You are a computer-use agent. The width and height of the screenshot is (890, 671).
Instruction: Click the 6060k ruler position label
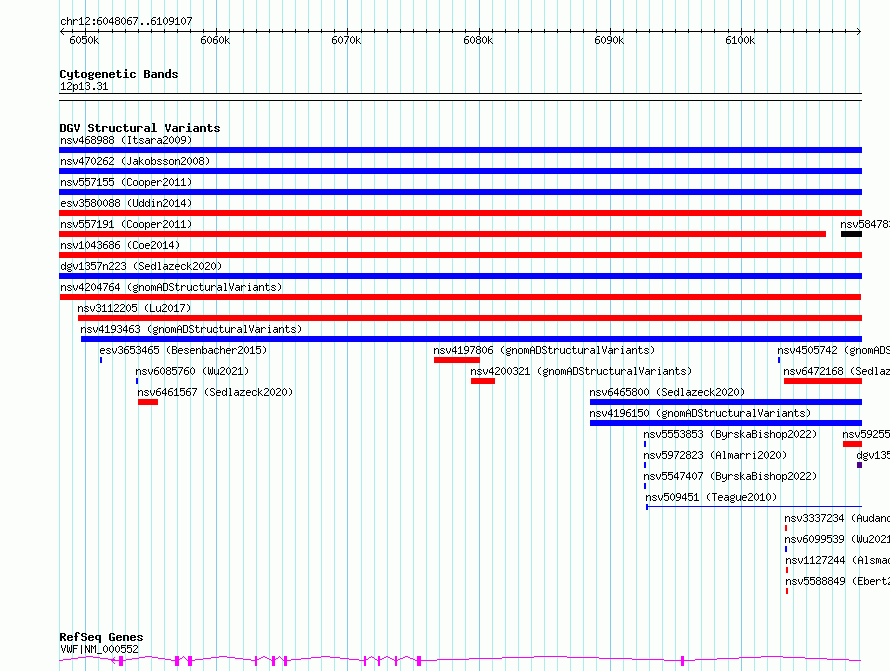click(215, 40)
